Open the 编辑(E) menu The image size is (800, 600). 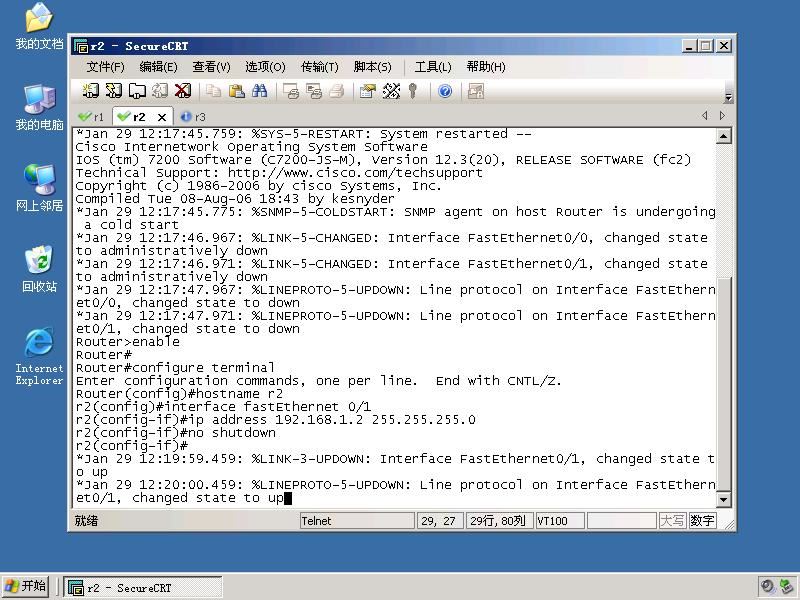158,67
